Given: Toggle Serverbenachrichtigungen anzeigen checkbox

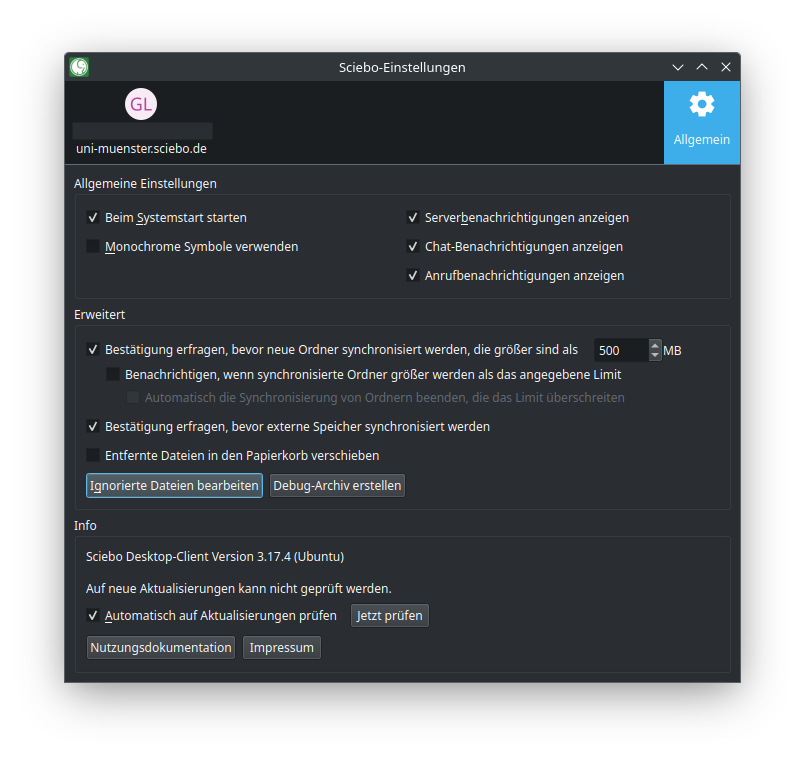Looking at the screenshot, I should (413, 217).
